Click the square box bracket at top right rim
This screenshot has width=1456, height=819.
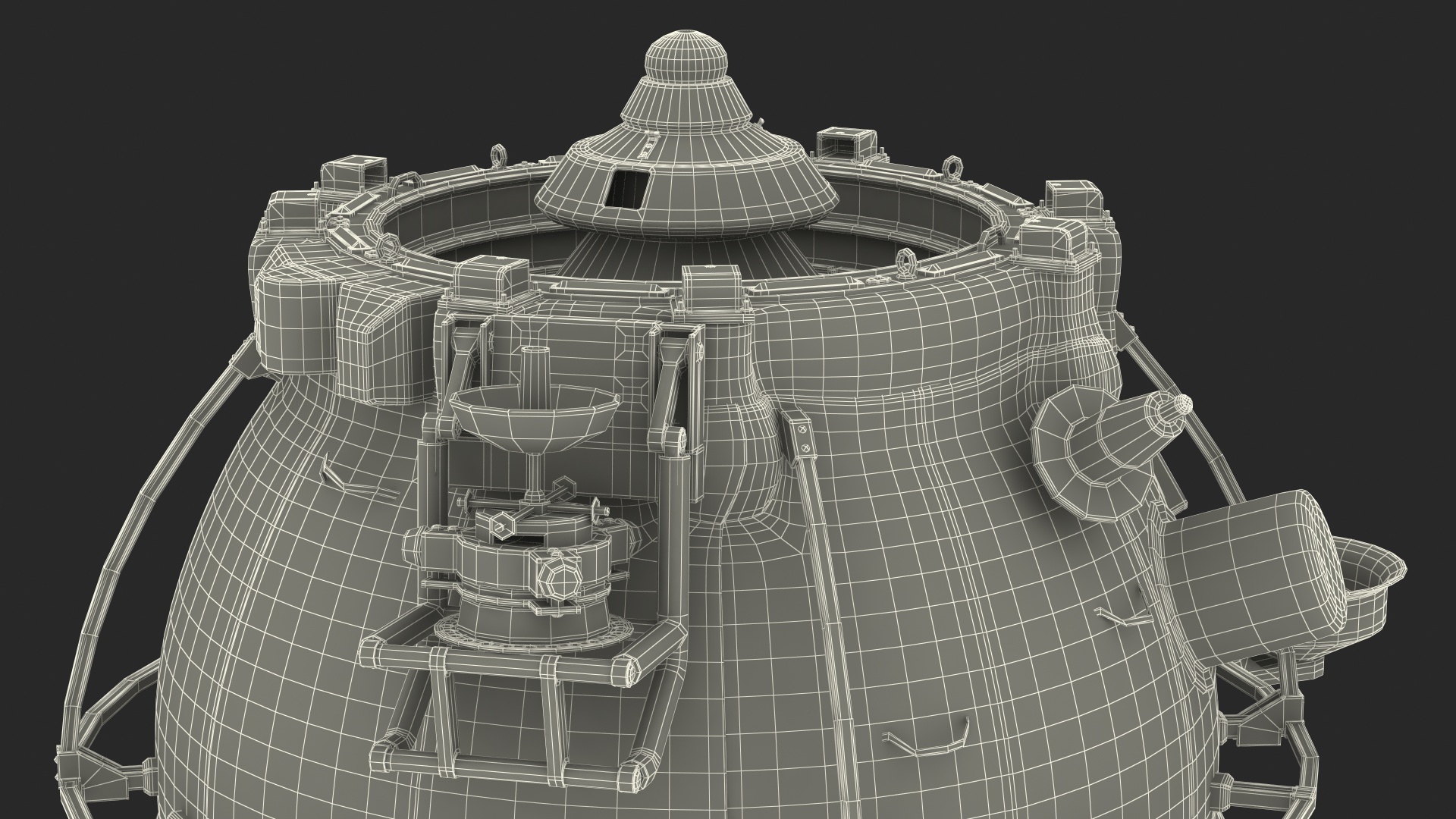point(1073,199)
